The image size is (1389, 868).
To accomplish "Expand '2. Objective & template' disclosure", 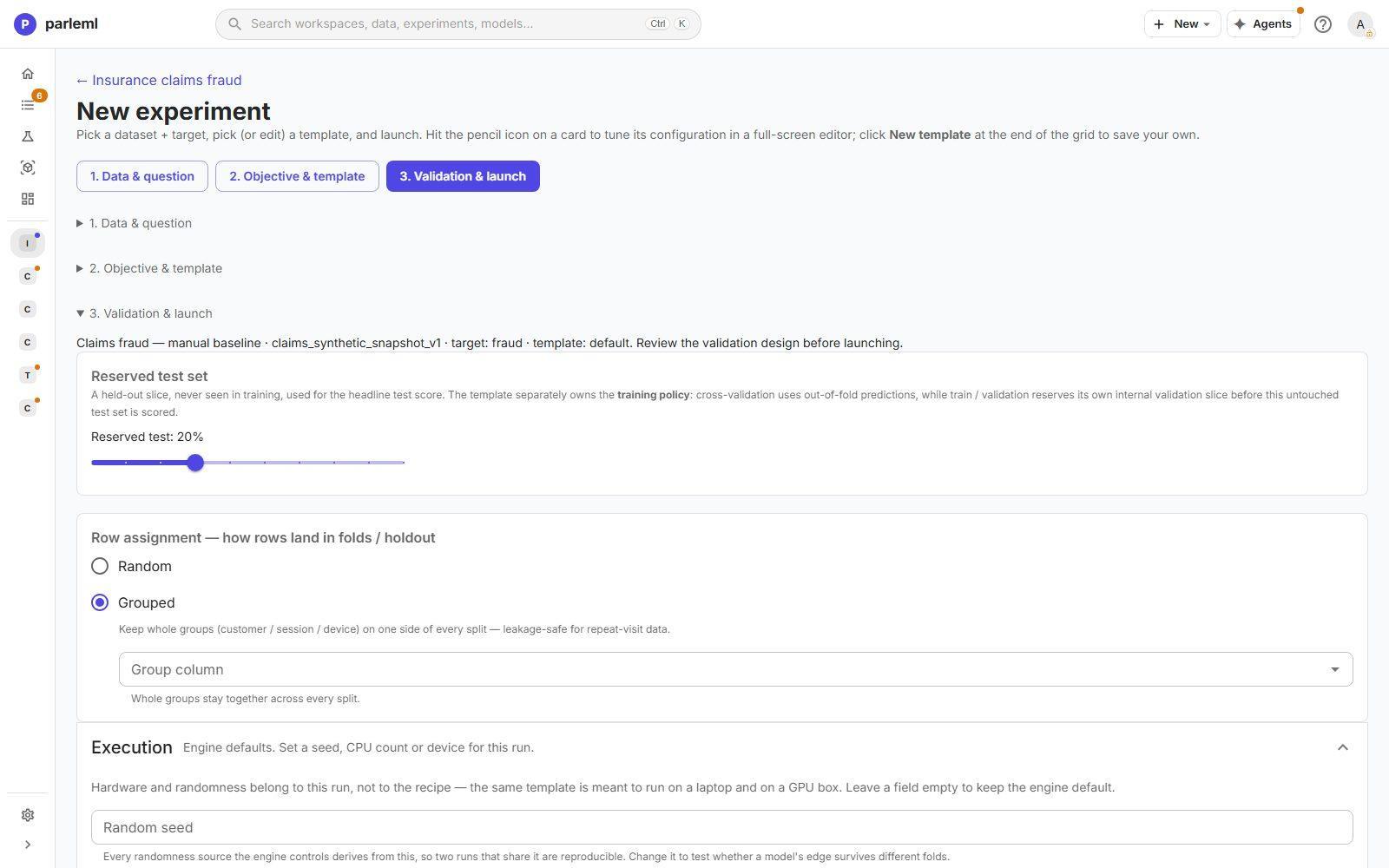I will click(x=149, y=268).
